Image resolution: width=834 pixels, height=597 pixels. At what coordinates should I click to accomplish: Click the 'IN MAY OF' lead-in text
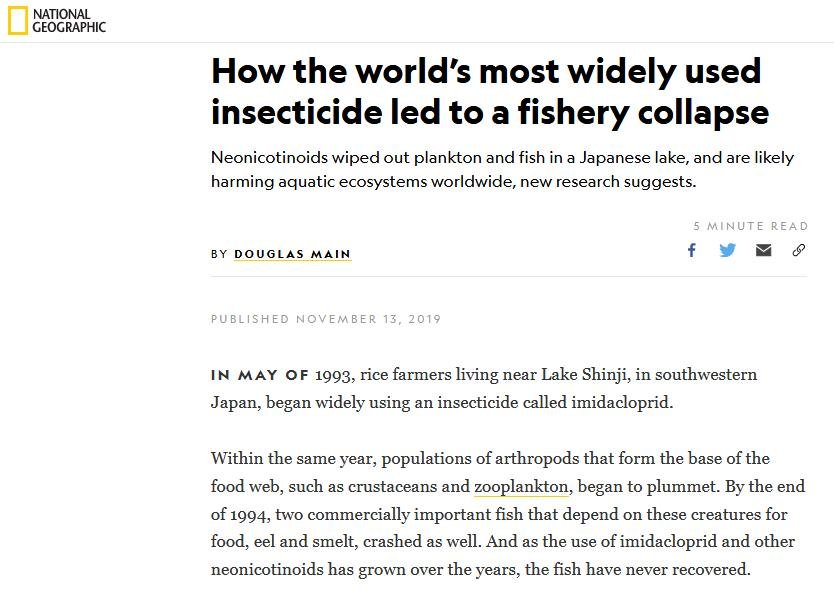[x=260, y=376]
